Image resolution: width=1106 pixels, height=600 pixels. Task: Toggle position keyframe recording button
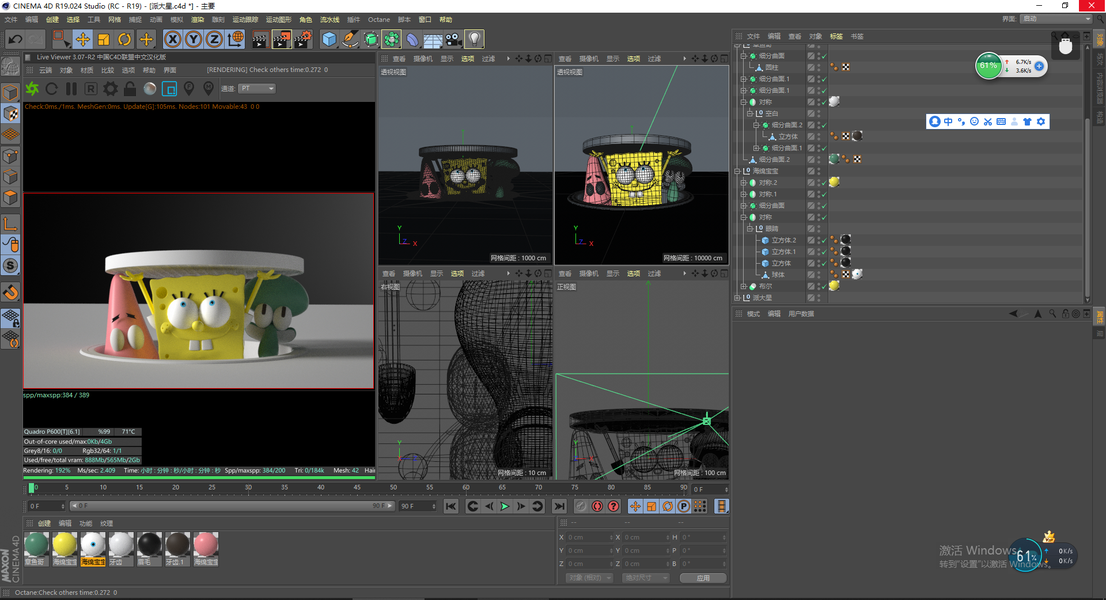(635, 506)
